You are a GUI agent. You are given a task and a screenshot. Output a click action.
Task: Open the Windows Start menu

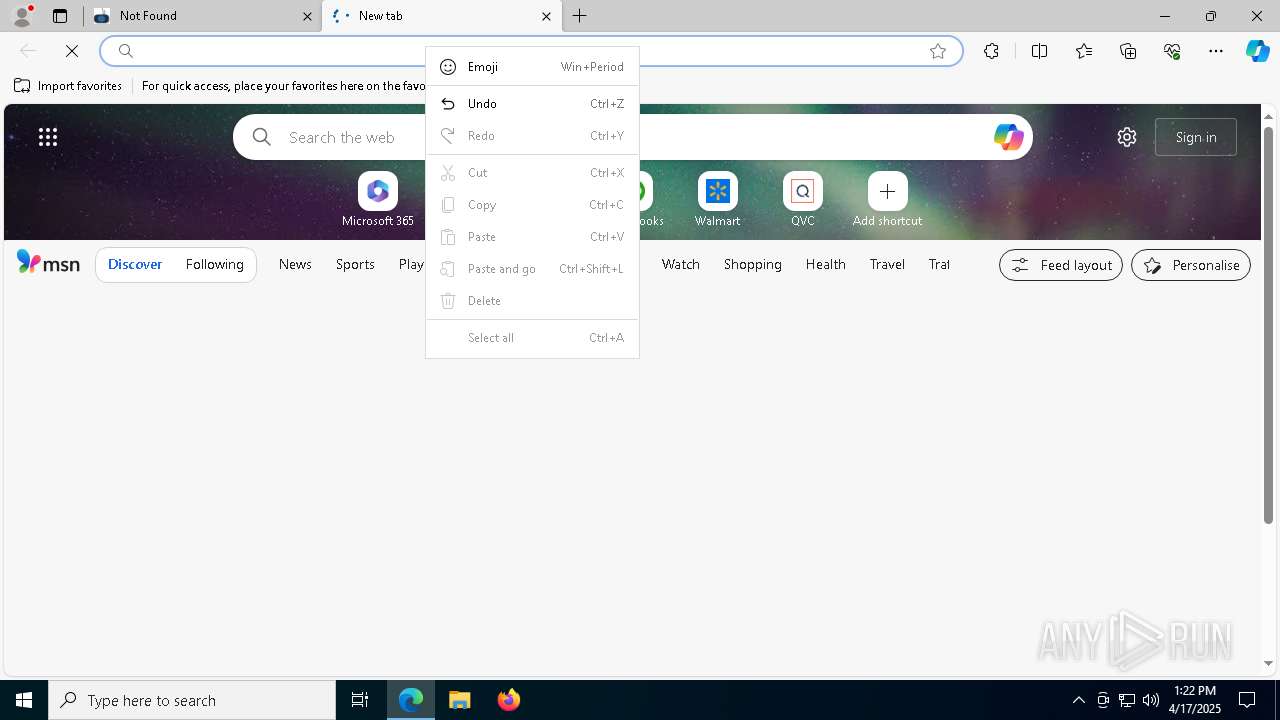coord(24,700)
